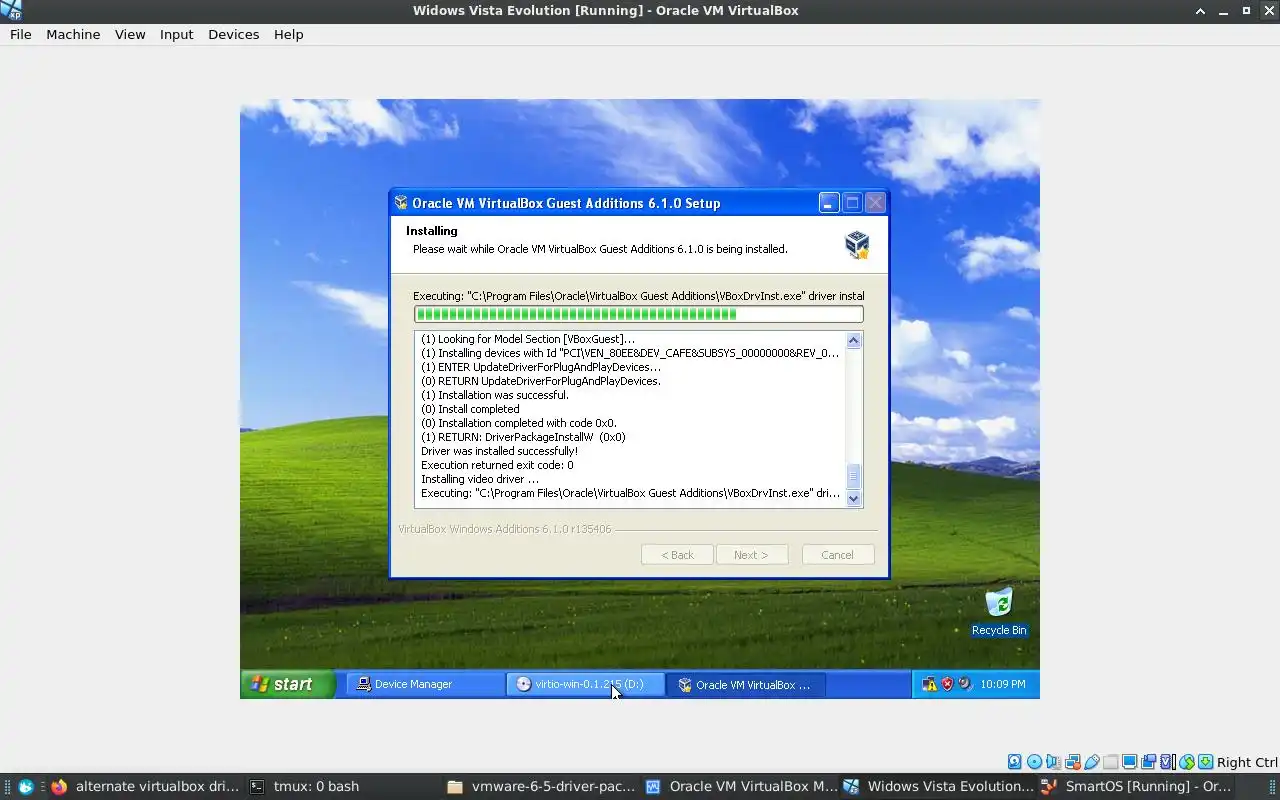Click the Windows XP start button
This screenshot has height=800, width=1280.
coord(287,684)
